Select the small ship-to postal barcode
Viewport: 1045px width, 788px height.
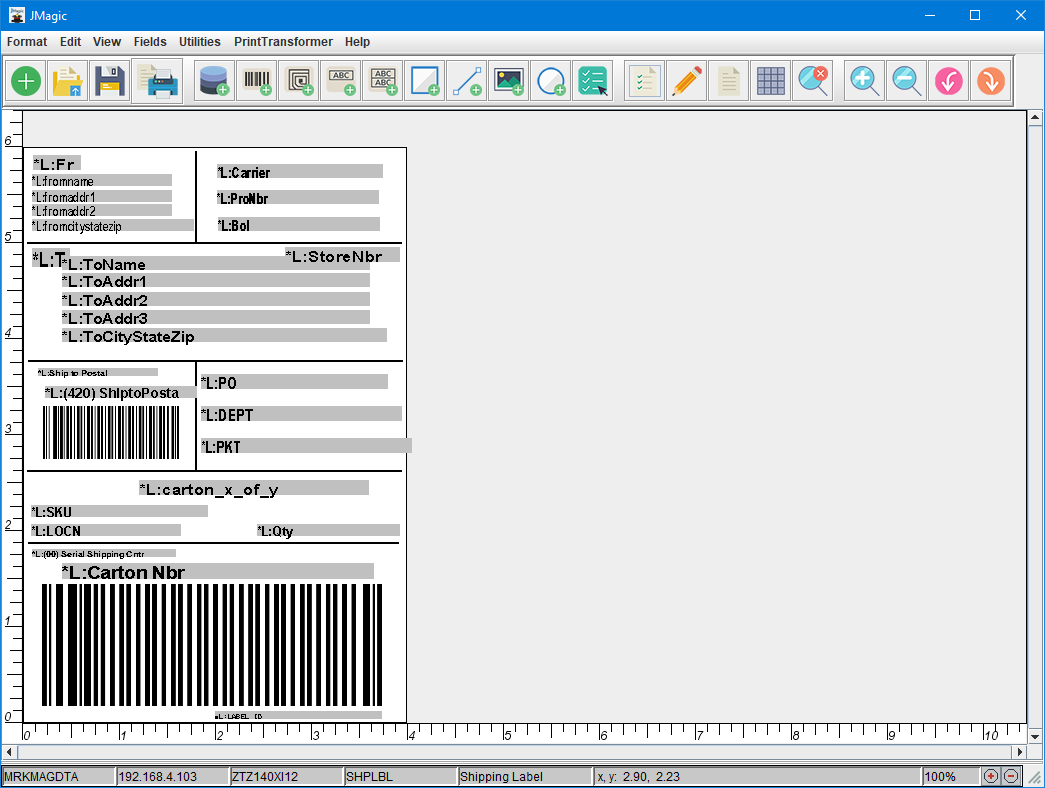coord(111,432)
